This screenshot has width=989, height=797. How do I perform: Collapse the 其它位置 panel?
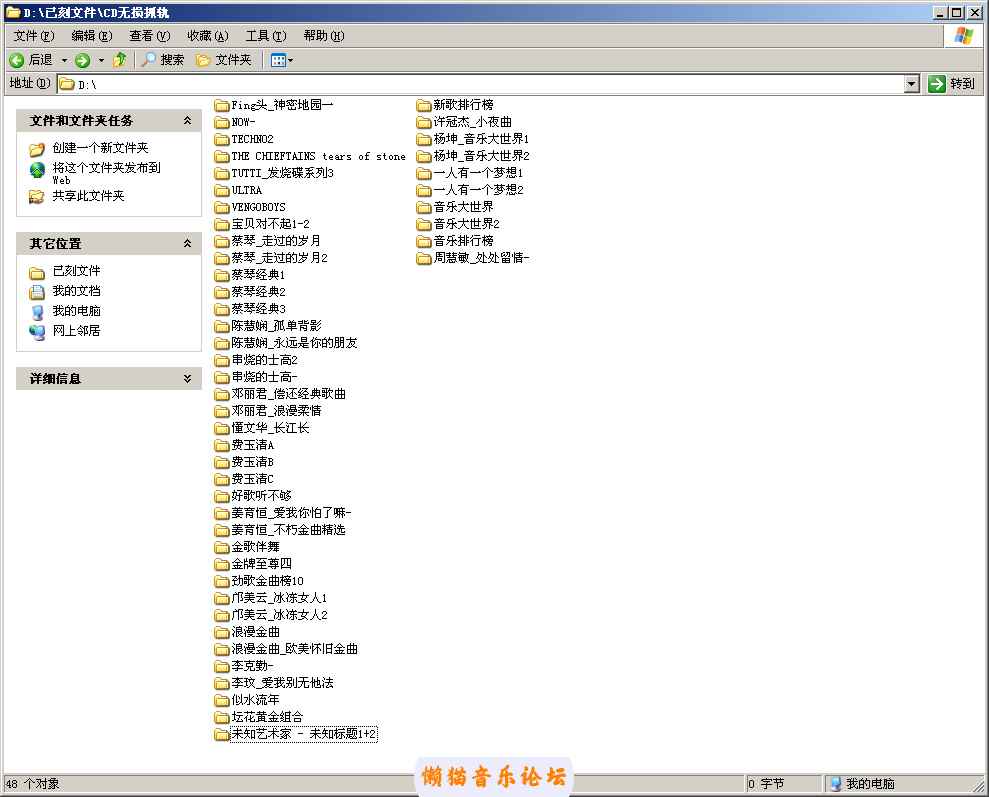pos(187,244)
